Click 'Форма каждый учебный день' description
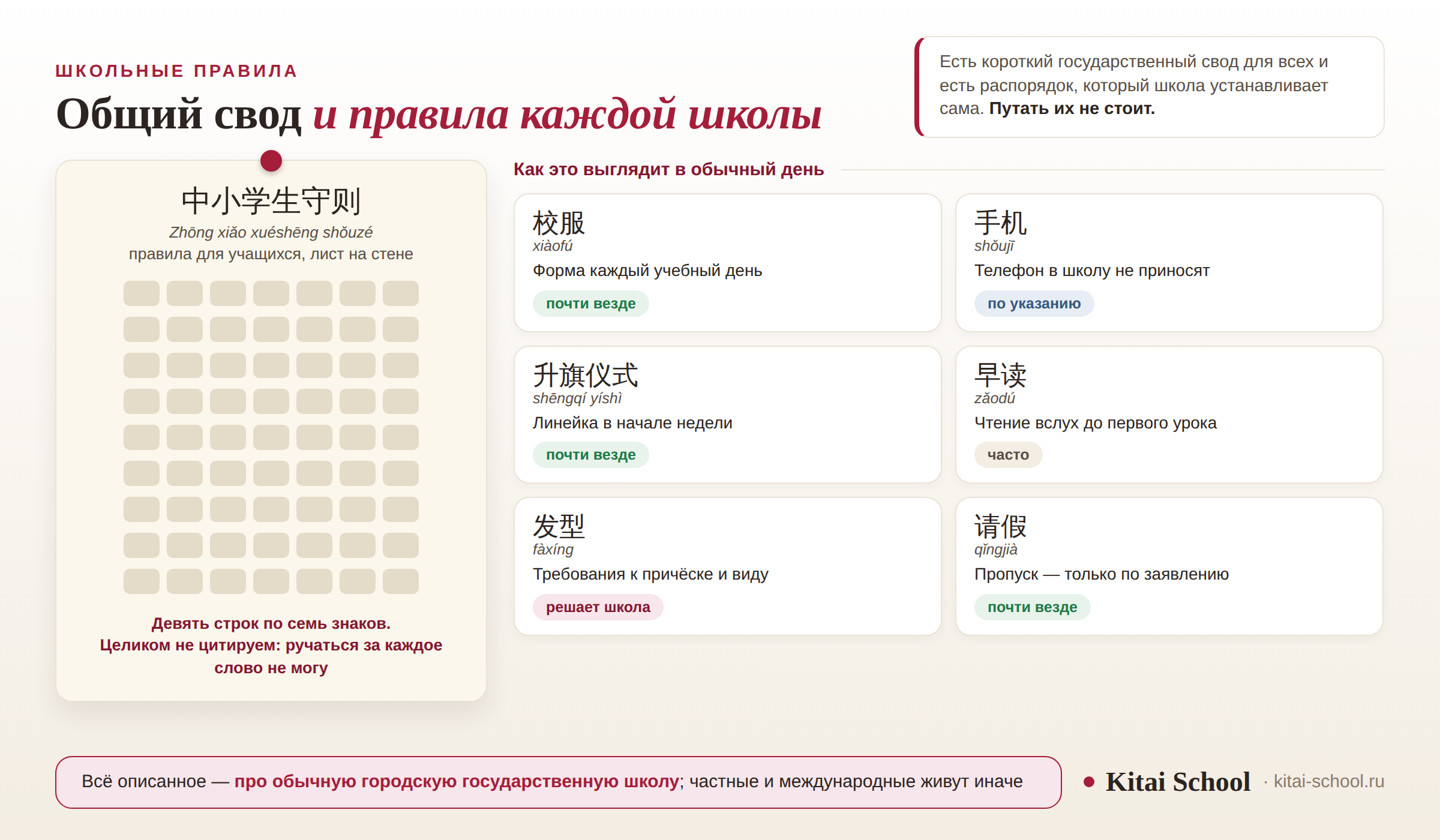 pyautogui.click(x=647, y=271)
